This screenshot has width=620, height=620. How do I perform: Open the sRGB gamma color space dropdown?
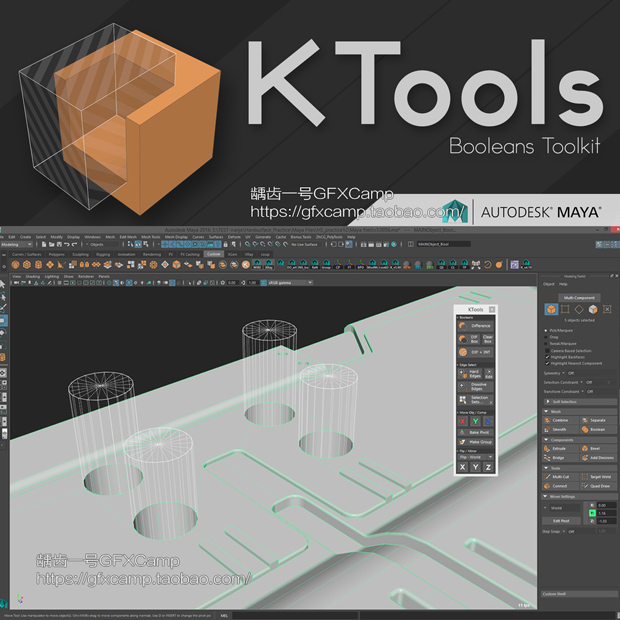click(x=290, y=283)
